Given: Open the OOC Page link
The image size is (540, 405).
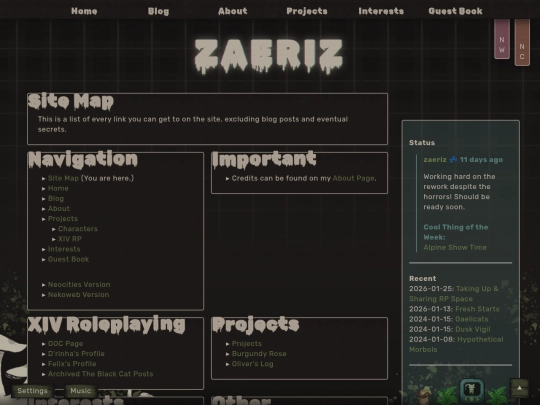Looking at the screenshot, I should click(x=65, y=343).
